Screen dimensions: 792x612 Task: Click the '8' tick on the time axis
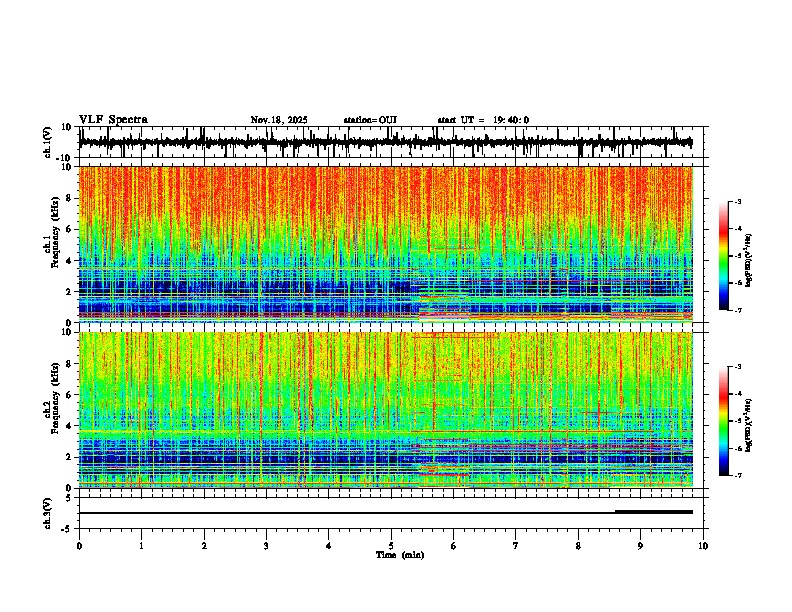pyautogui.click(x=578, y=546)
